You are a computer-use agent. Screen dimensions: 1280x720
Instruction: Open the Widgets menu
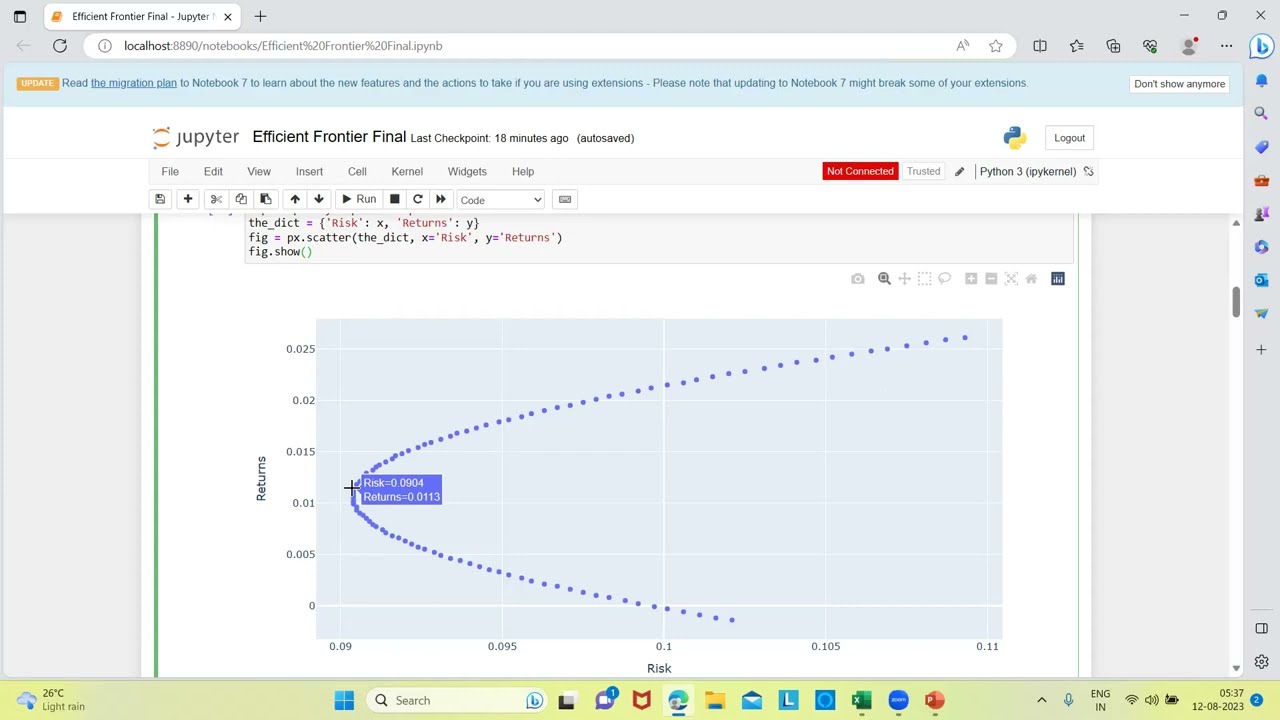(x=467, y=171)
